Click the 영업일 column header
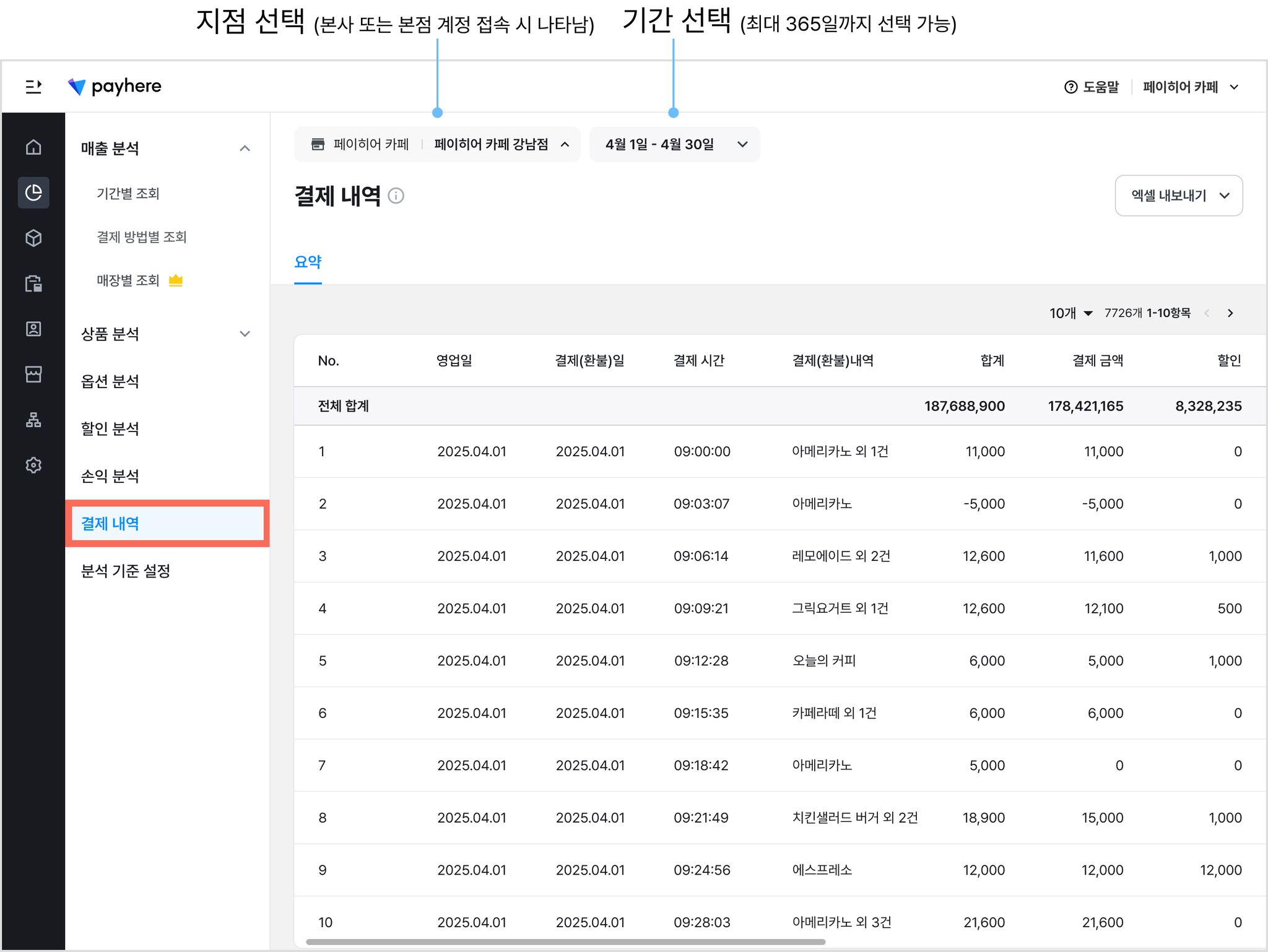Screen dimensions: 1268x952 pos(454,361)
